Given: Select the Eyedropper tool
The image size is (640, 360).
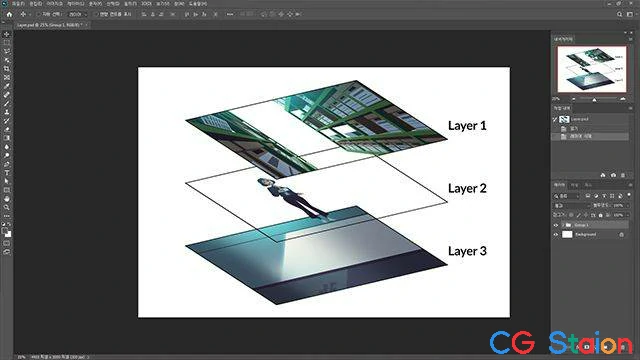Looking at the screenshot, I should [x=7, y=86].
